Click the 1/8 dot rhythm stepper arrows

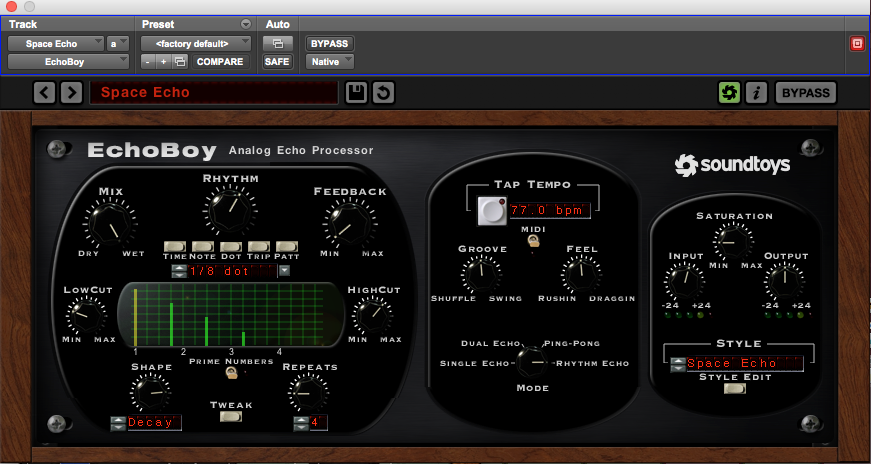coord(179,271)
